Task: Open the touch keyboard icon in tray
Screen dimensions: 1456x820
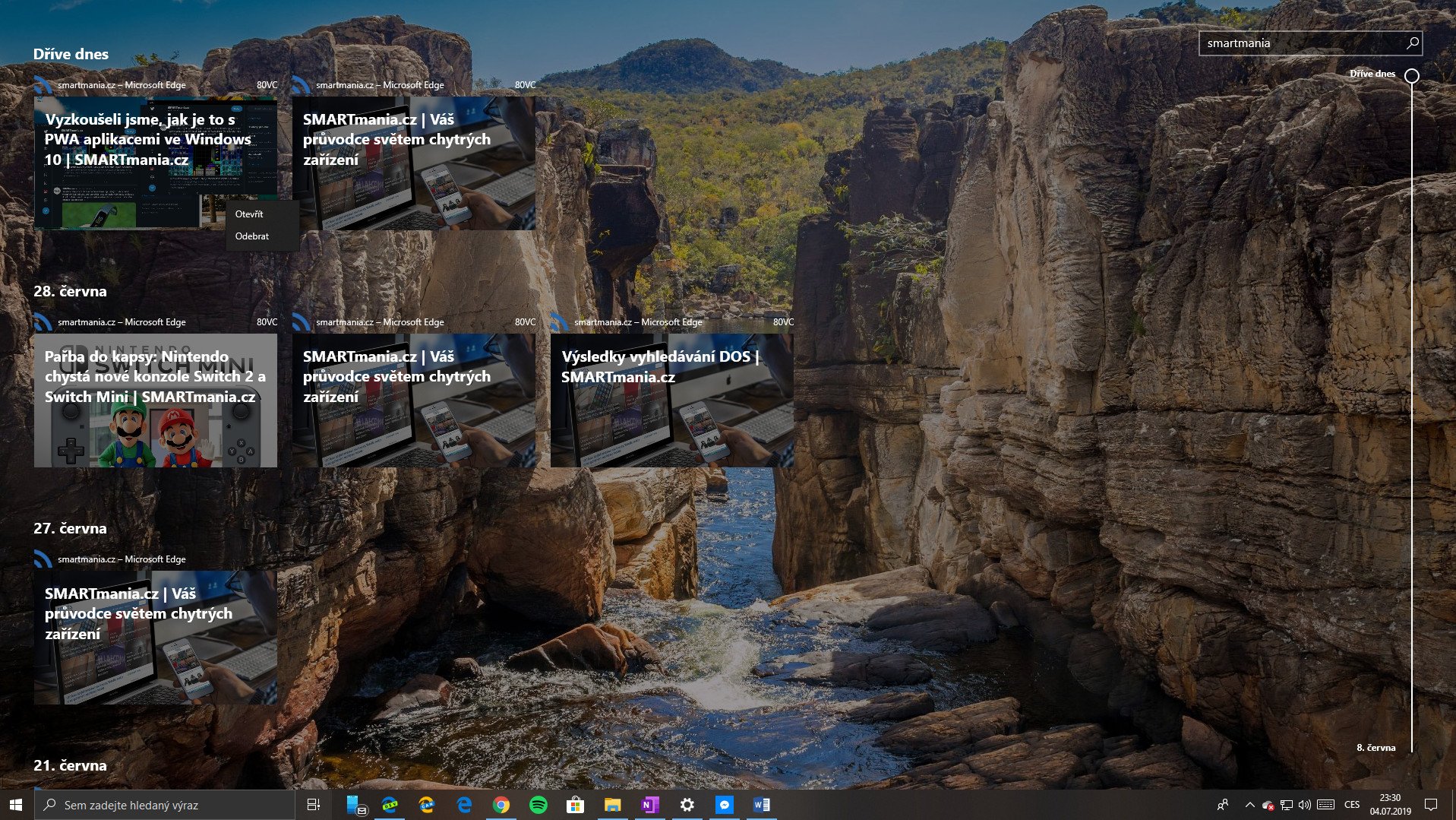Action: point(1326,805)
